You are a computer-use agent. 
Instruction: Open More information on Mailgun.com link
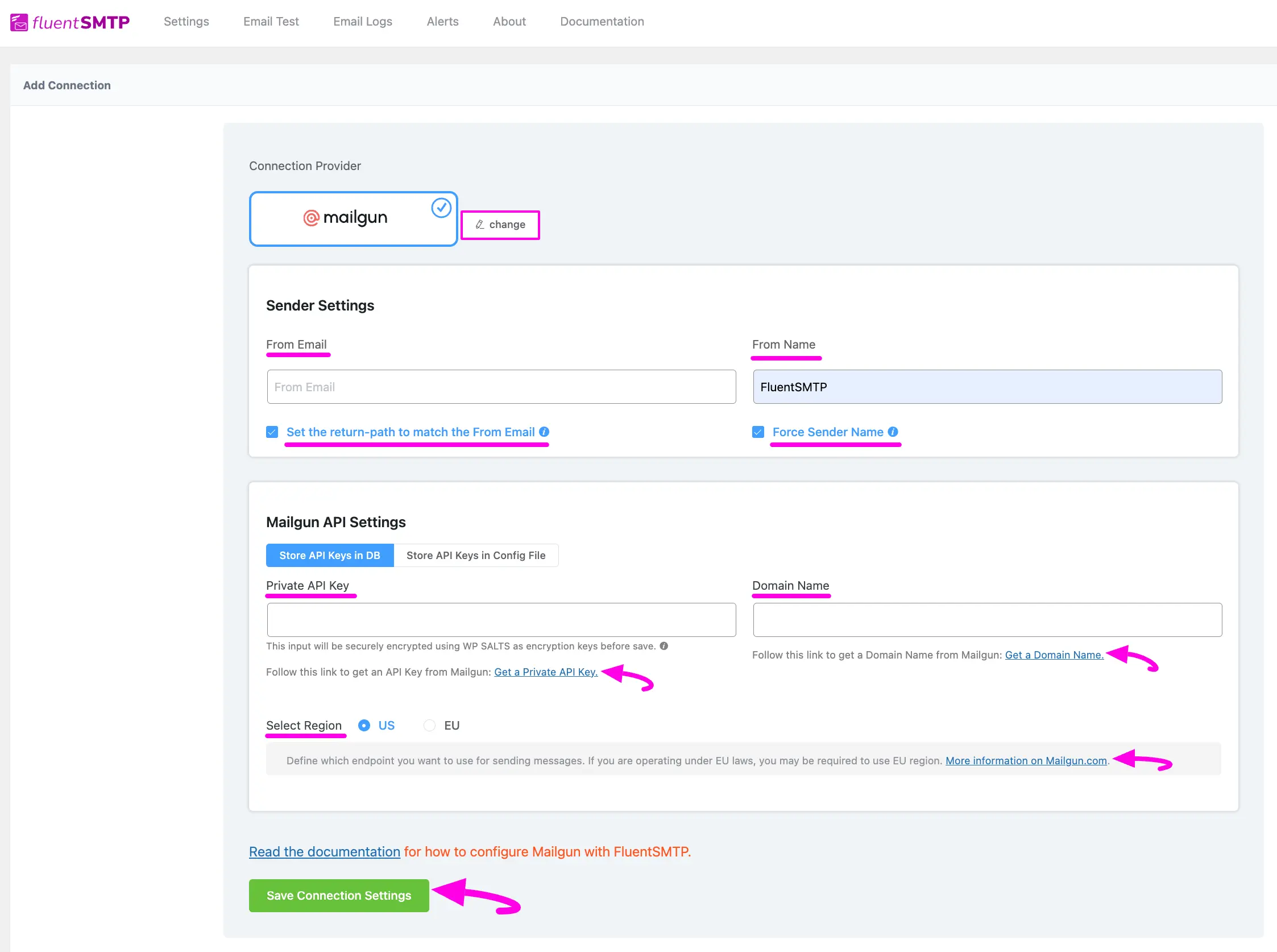(x=1026, y=761)
